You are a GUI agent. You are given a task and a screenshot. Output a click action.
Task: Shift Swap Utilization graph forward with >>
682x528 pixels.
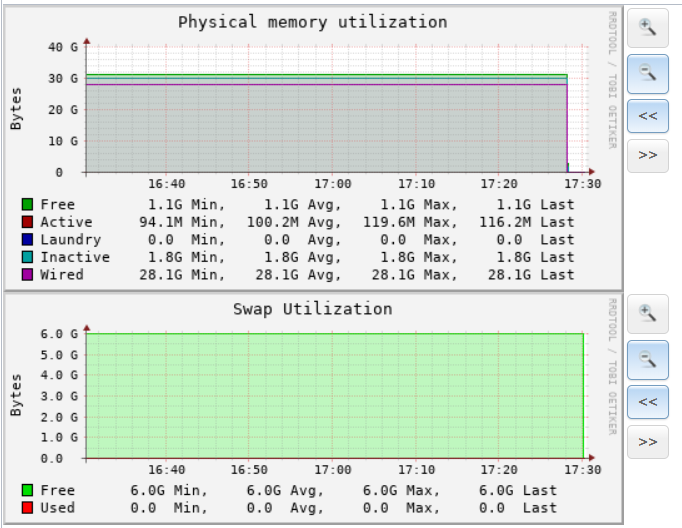[647, 441]
